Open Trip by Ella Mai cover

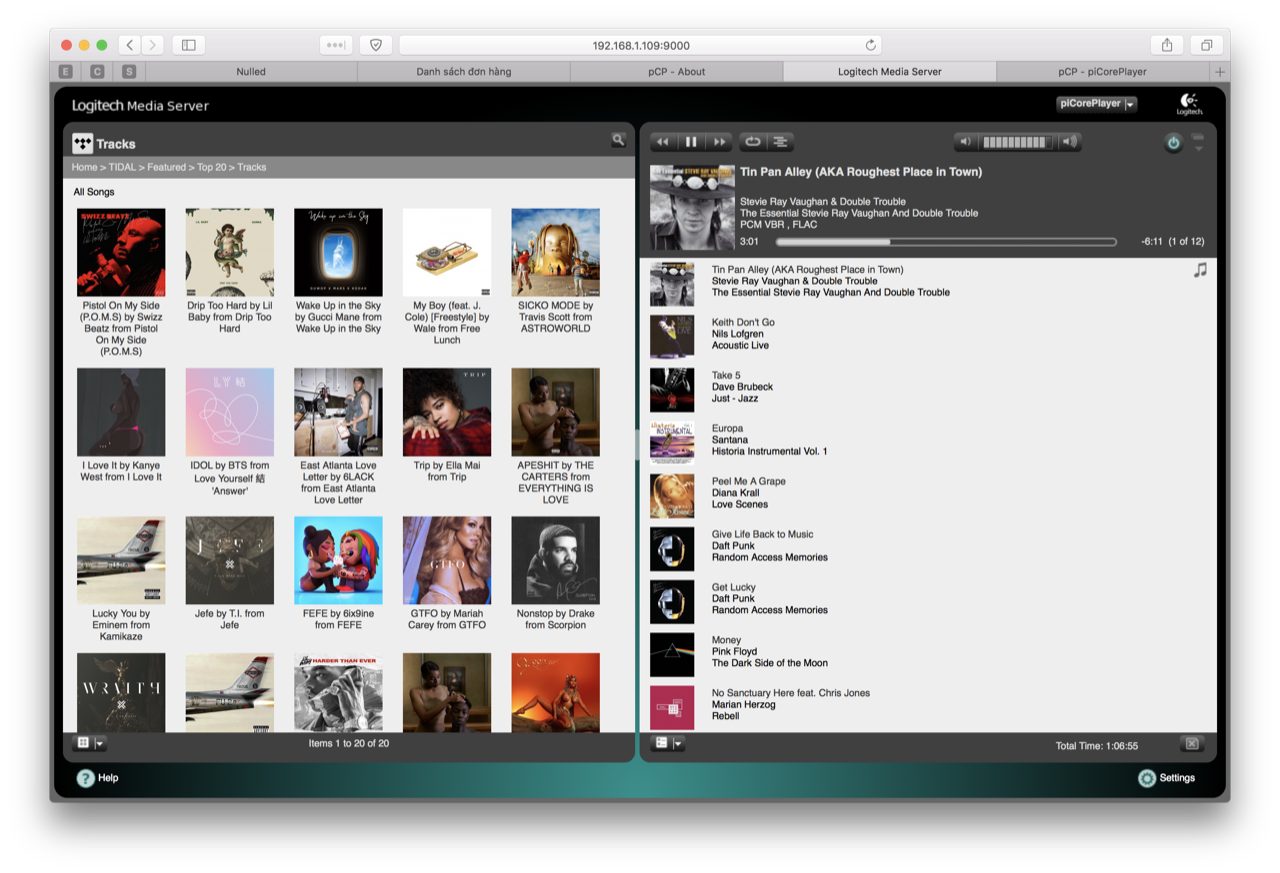click(447, 412)
